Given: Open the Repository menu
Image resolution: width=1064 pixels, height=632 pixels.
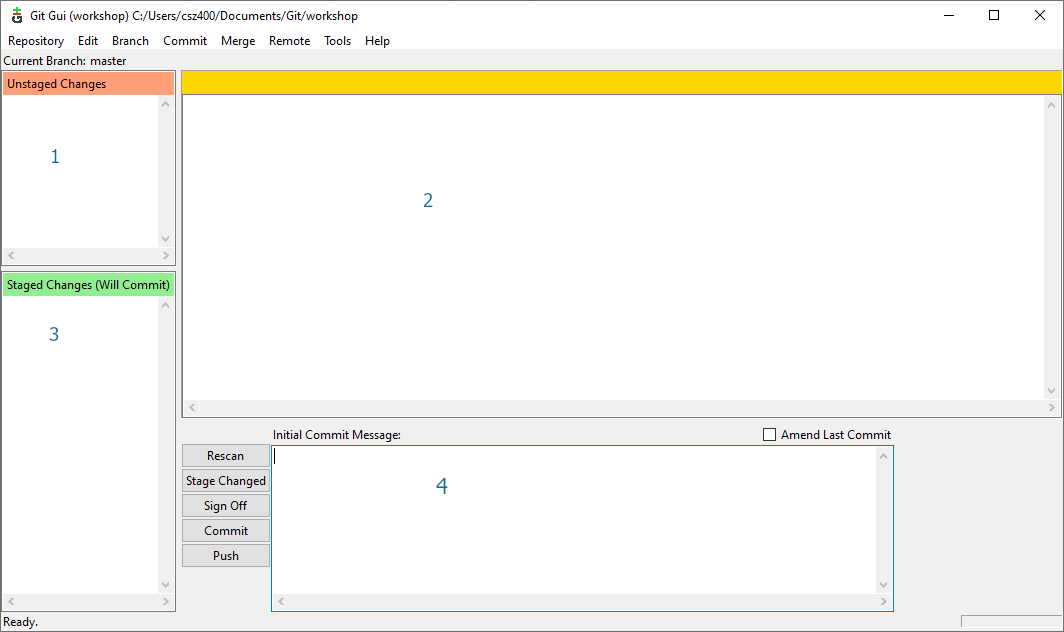Looking at the screenshot, I should coord(36,41).
